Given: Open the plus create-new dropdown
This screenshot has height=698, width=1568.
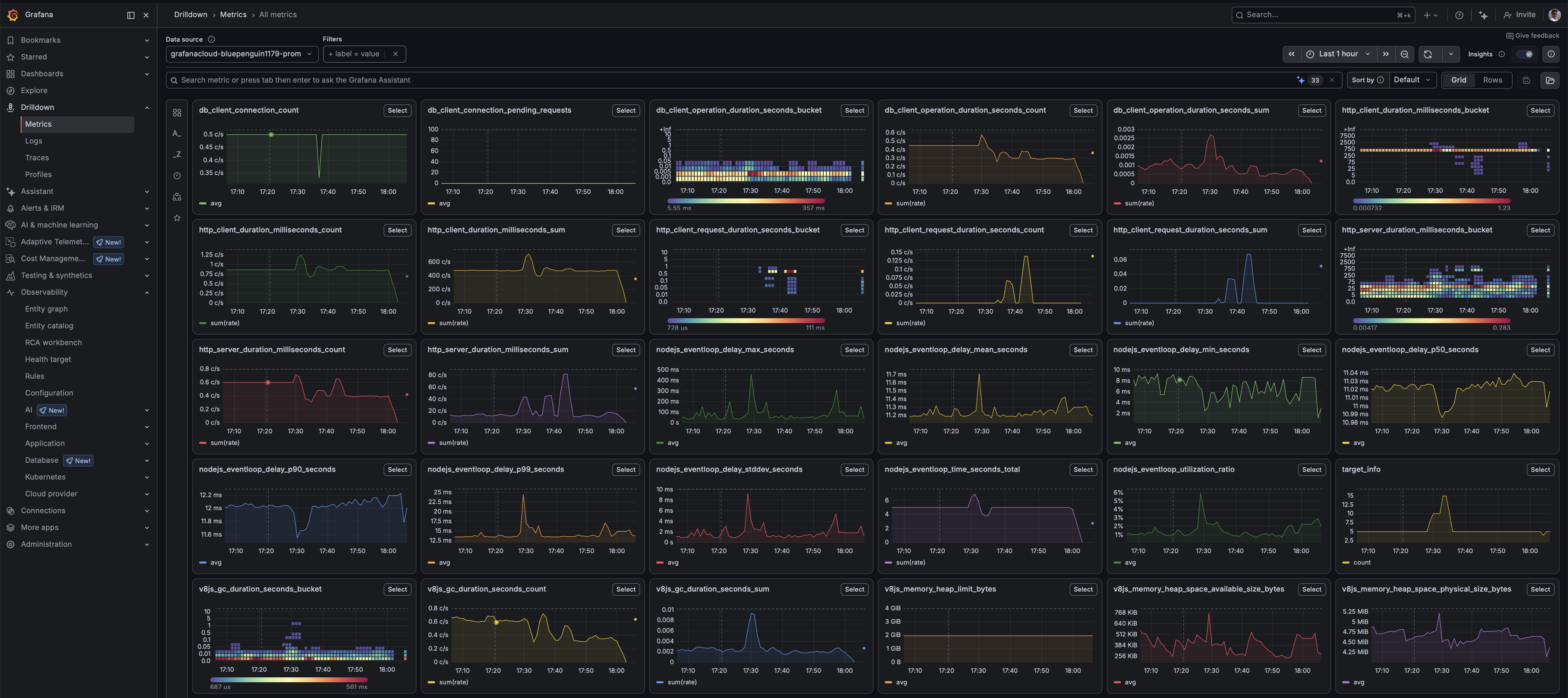Looking at the screenshot, I should (x=1430, y=15).
